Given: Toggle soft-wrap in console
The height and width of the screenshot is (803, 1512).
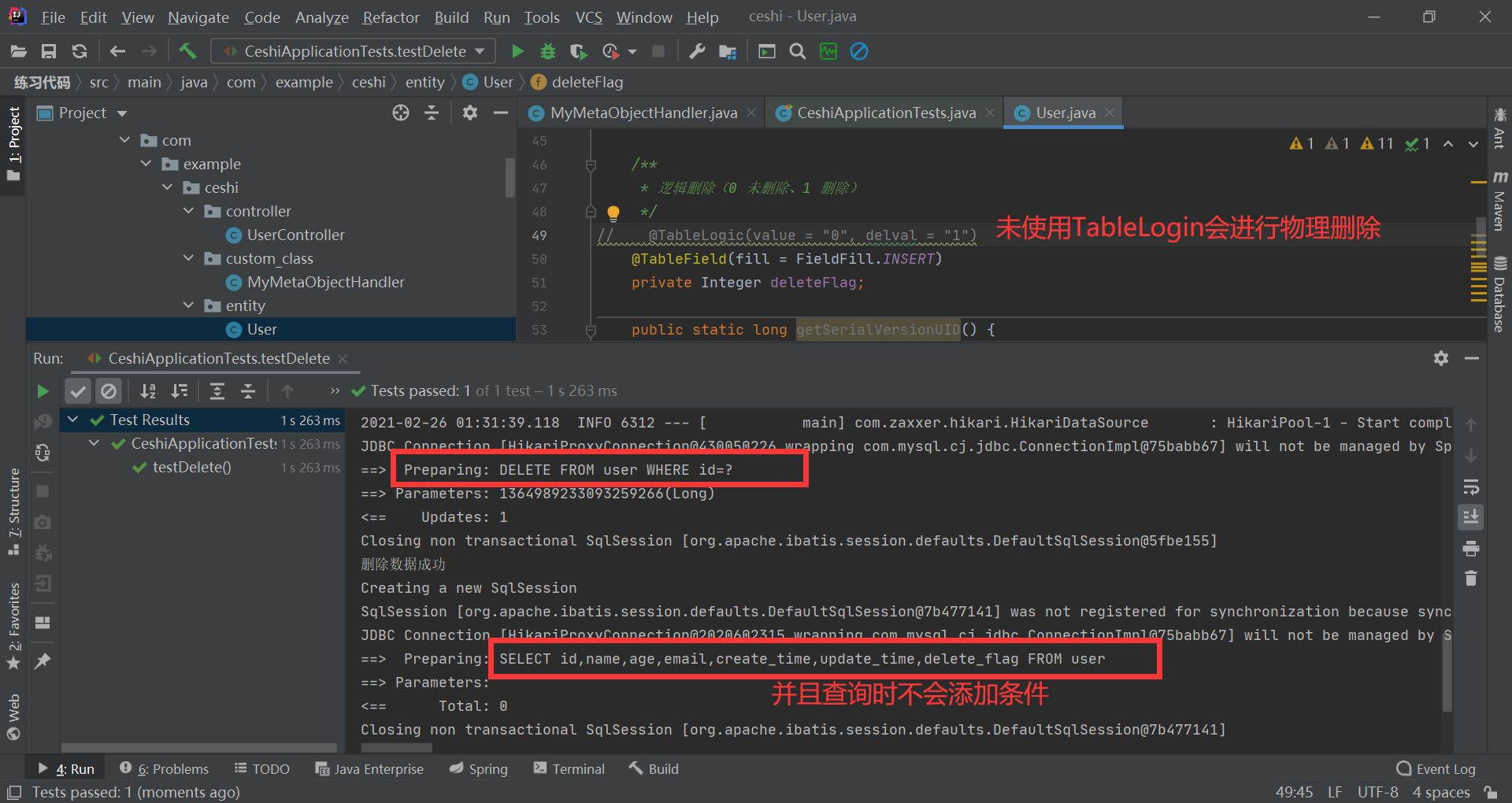Looking at the screenshot, I should click(x=1470, y=487).
